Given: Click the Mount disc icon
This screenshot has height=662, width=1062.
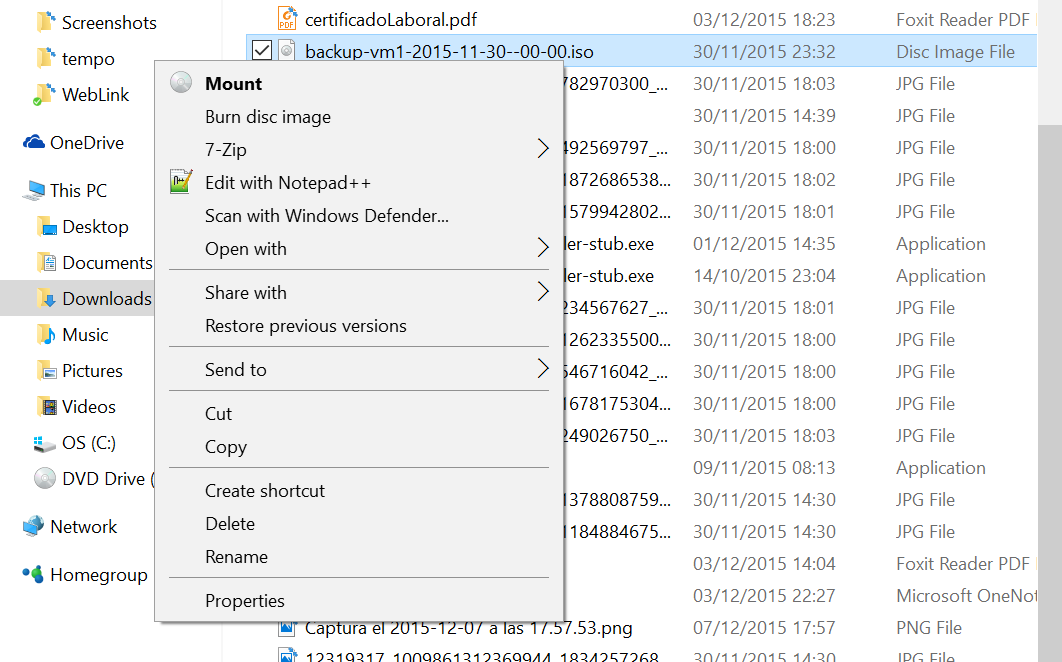Looking at the screenshot, I should pos(181,83).
